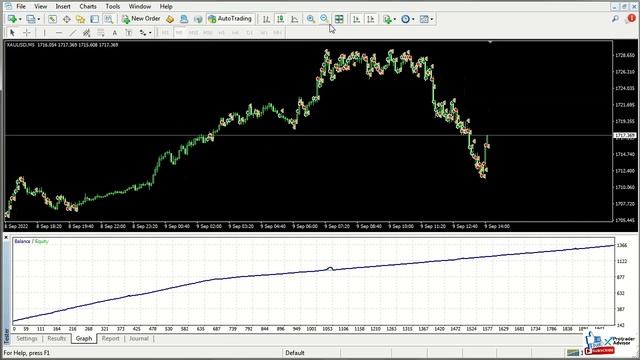Select the Trendline drawing tool
The width and height of the screenshot is (640, 360).
pyautogui.click(x=73, y=33)
